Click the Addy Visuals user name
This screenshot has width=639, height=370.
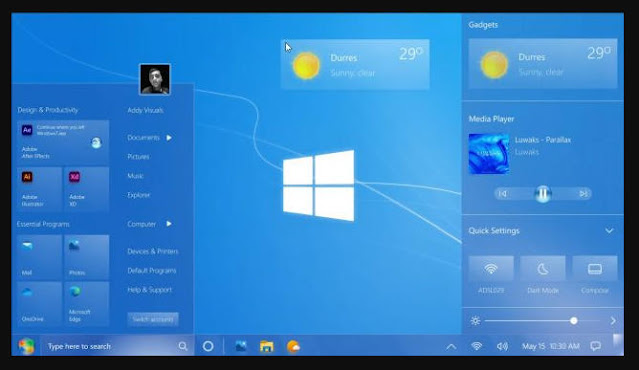pyautogui.click(x=145, y=110)
